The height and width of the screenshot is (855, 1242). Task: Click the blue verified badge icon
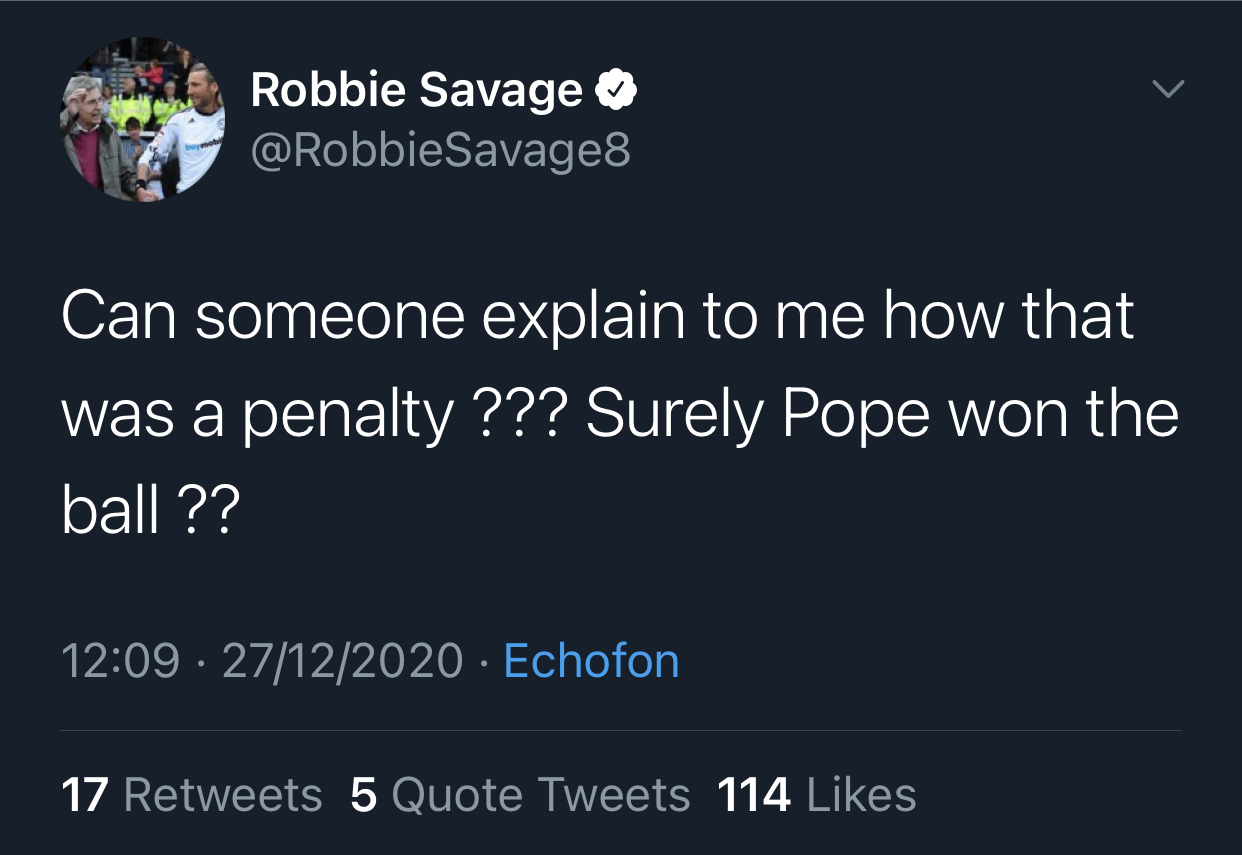click(x=617, y=90)
